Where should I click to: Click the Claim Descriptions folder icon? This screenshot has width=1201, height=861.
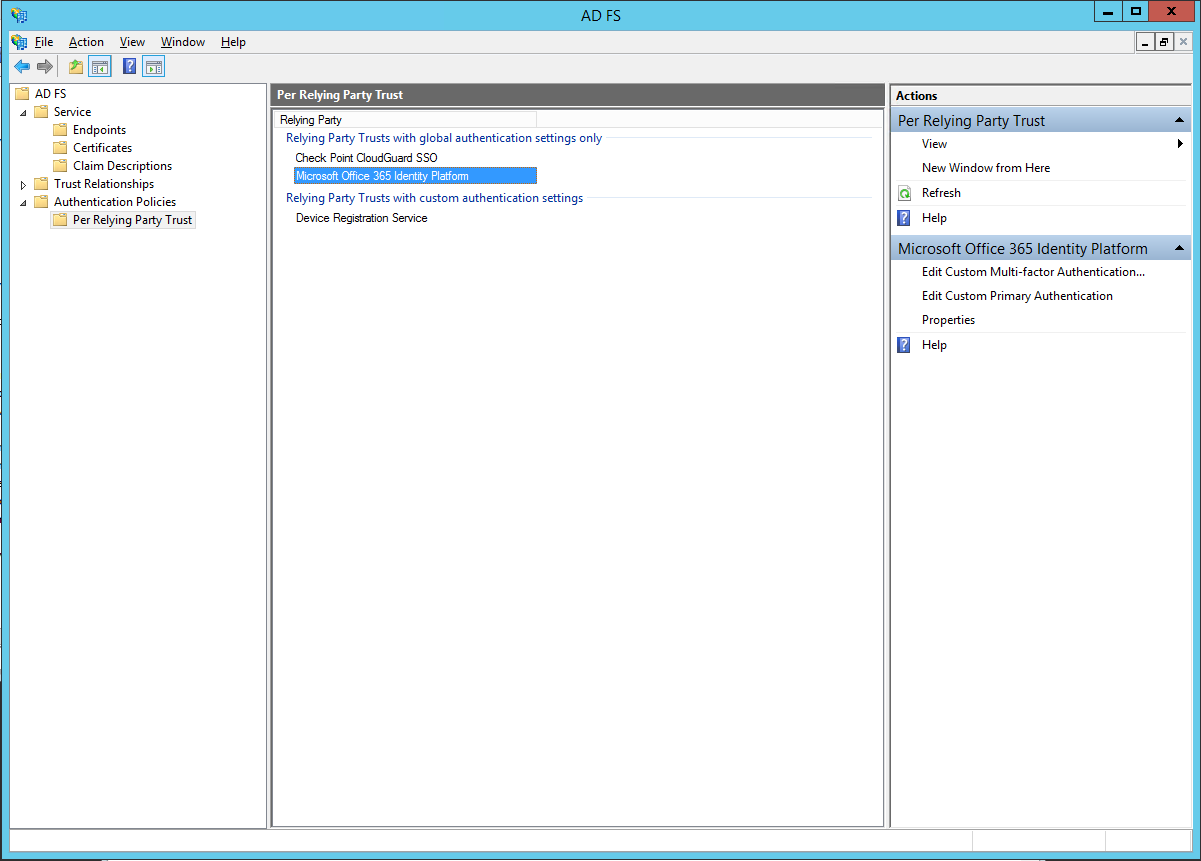60,166
